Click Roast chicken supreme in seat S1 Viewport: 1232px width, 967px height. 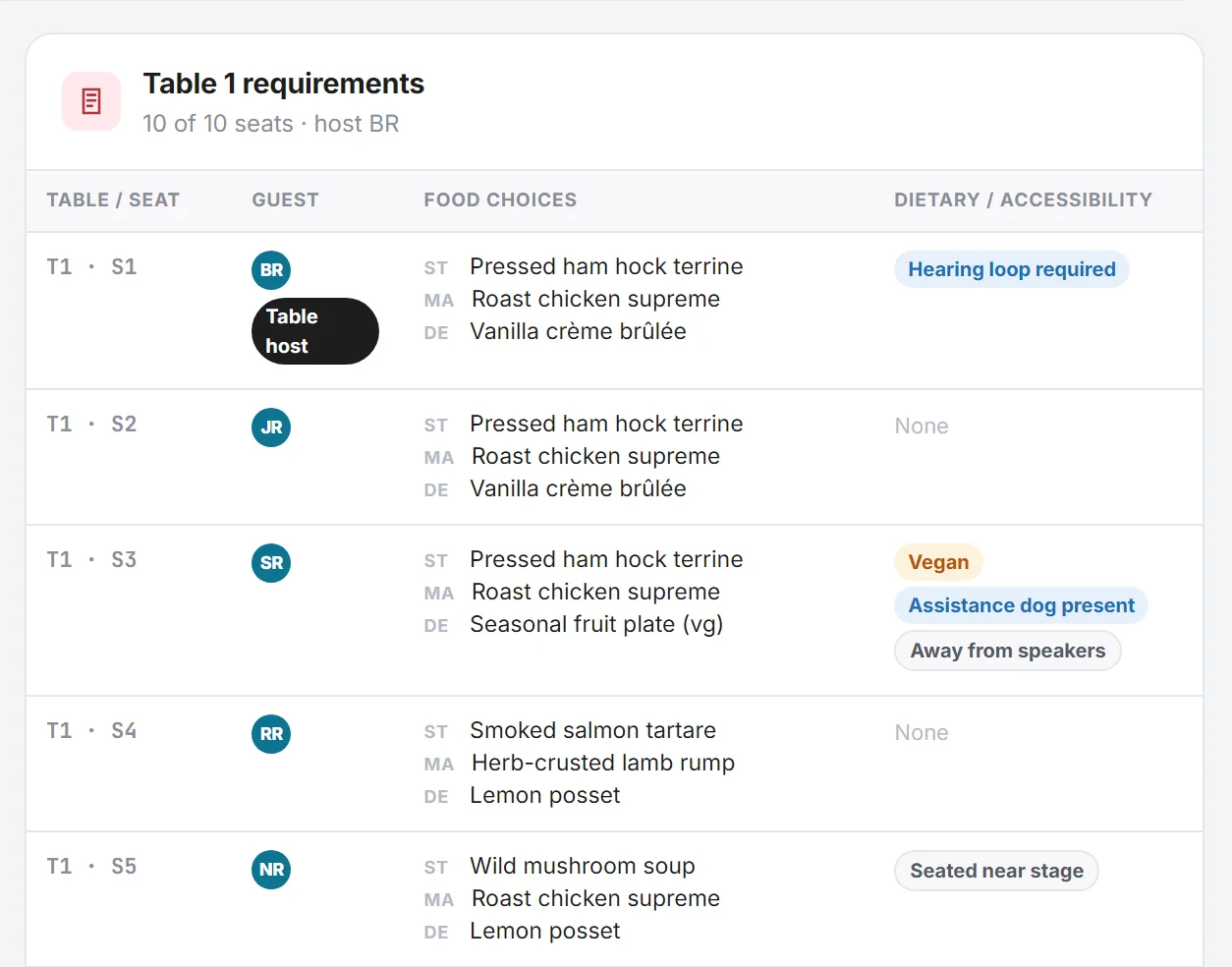coord(595,299)
